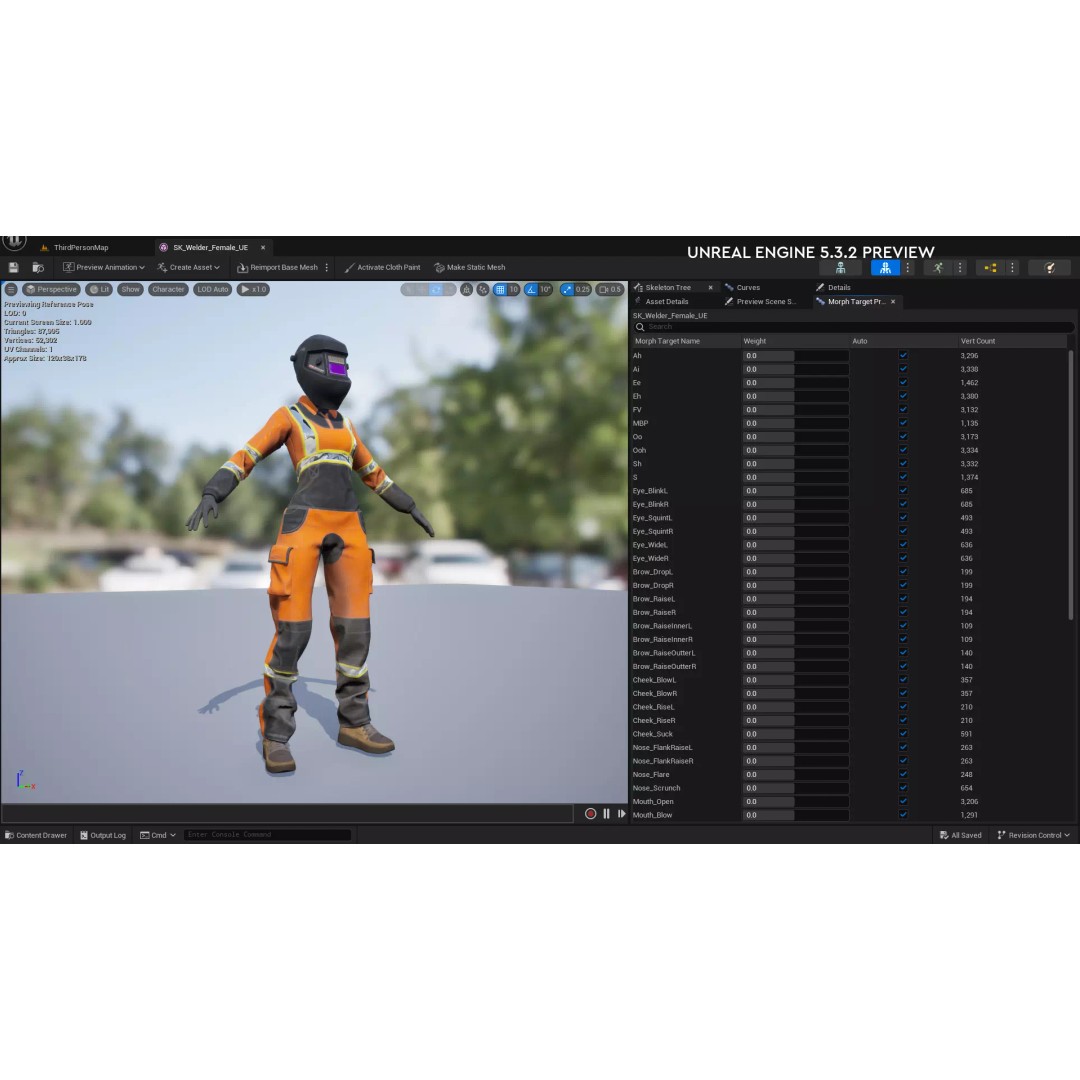The height and width of the screenshot is (1080, 1080).
Task: Uncheck Auto for MBP morph target
Action: [903, 423]
